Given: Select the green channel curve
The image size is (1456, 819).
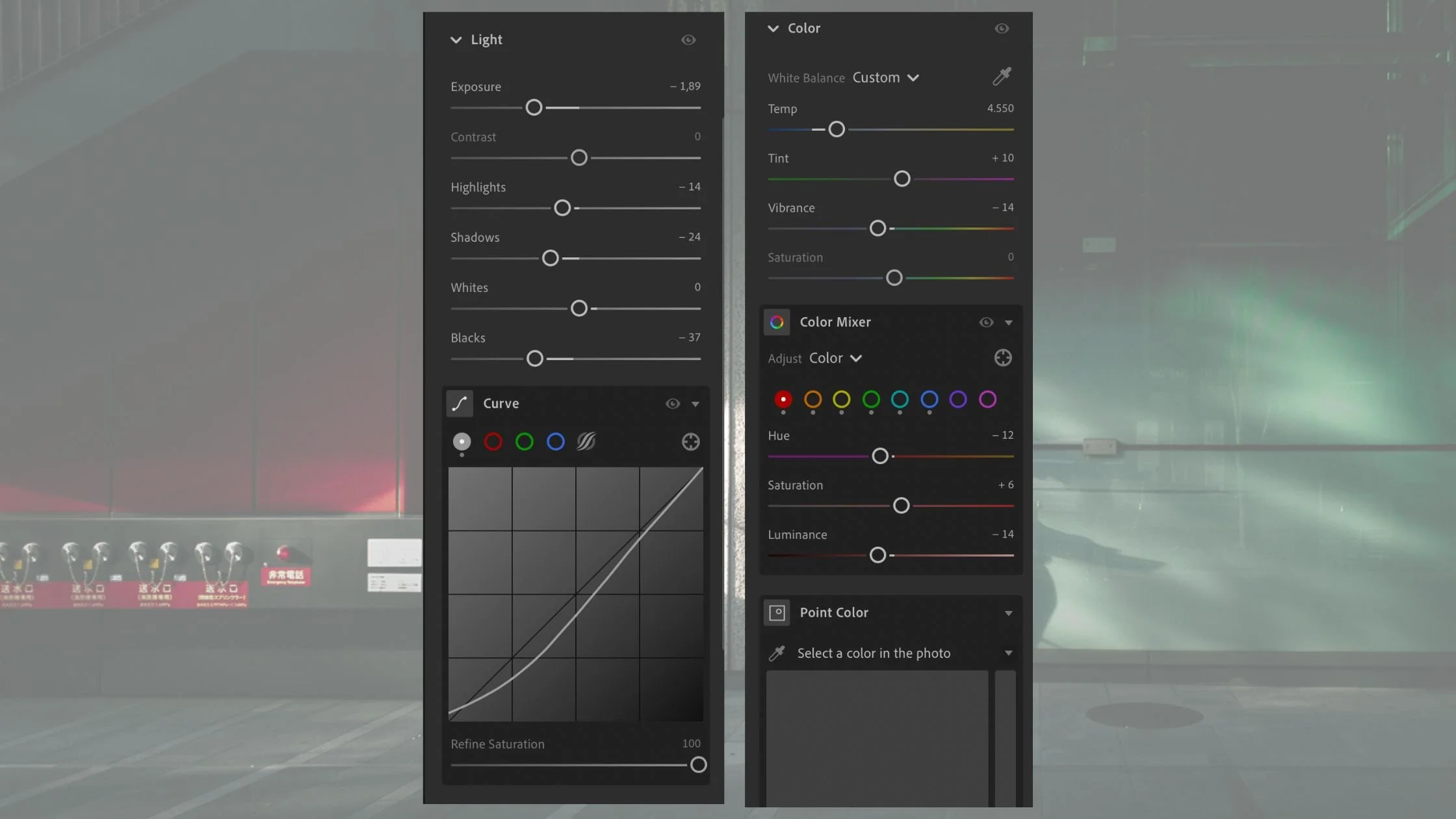Looking at the screenshot, I should (x=524, y=442).
